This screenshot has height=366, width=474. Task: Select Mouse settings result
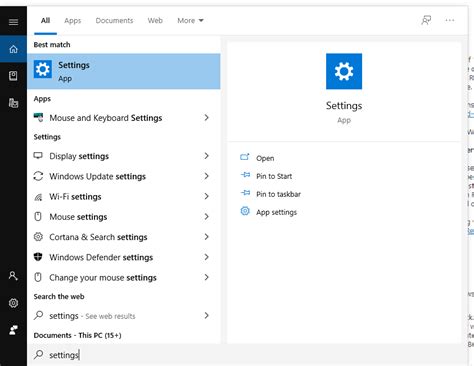[124, 217]
